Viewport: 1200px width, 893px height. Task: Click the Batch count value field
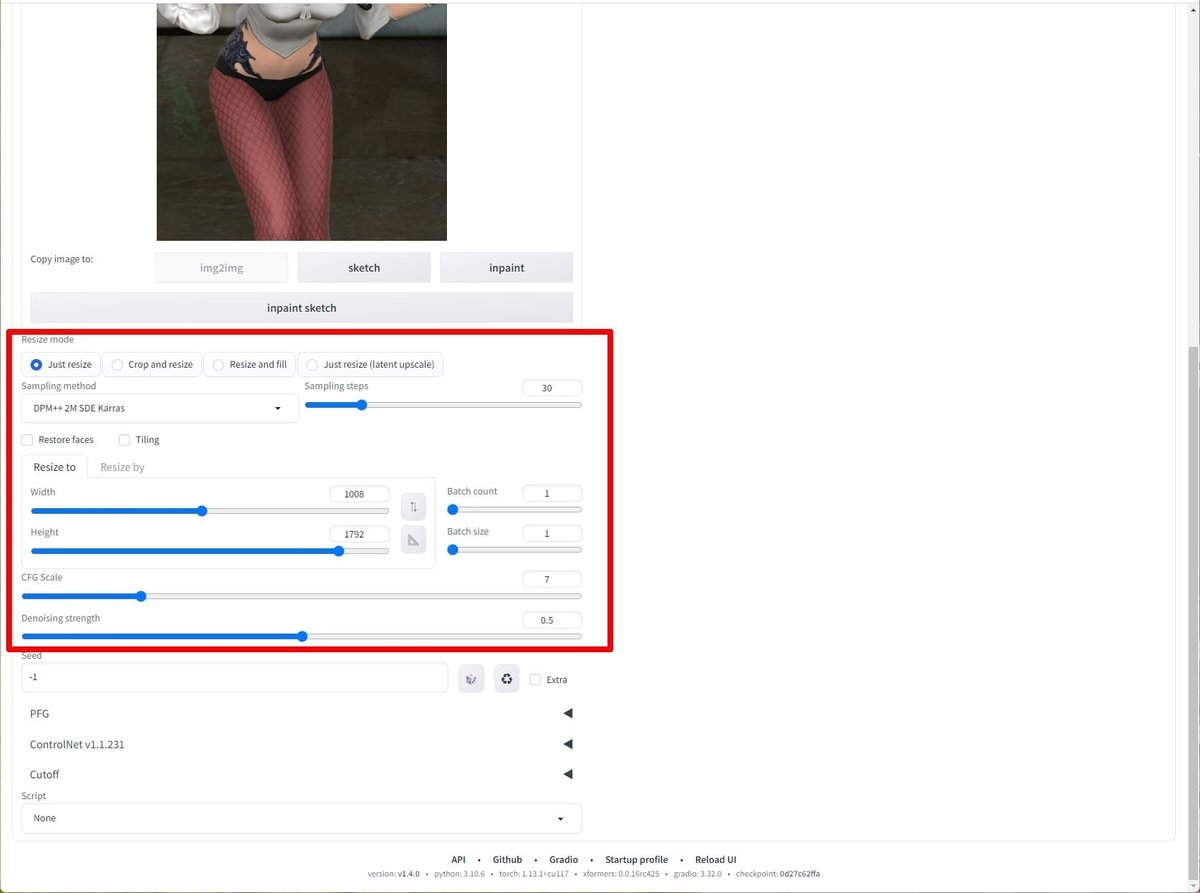[x=552, y=493]
